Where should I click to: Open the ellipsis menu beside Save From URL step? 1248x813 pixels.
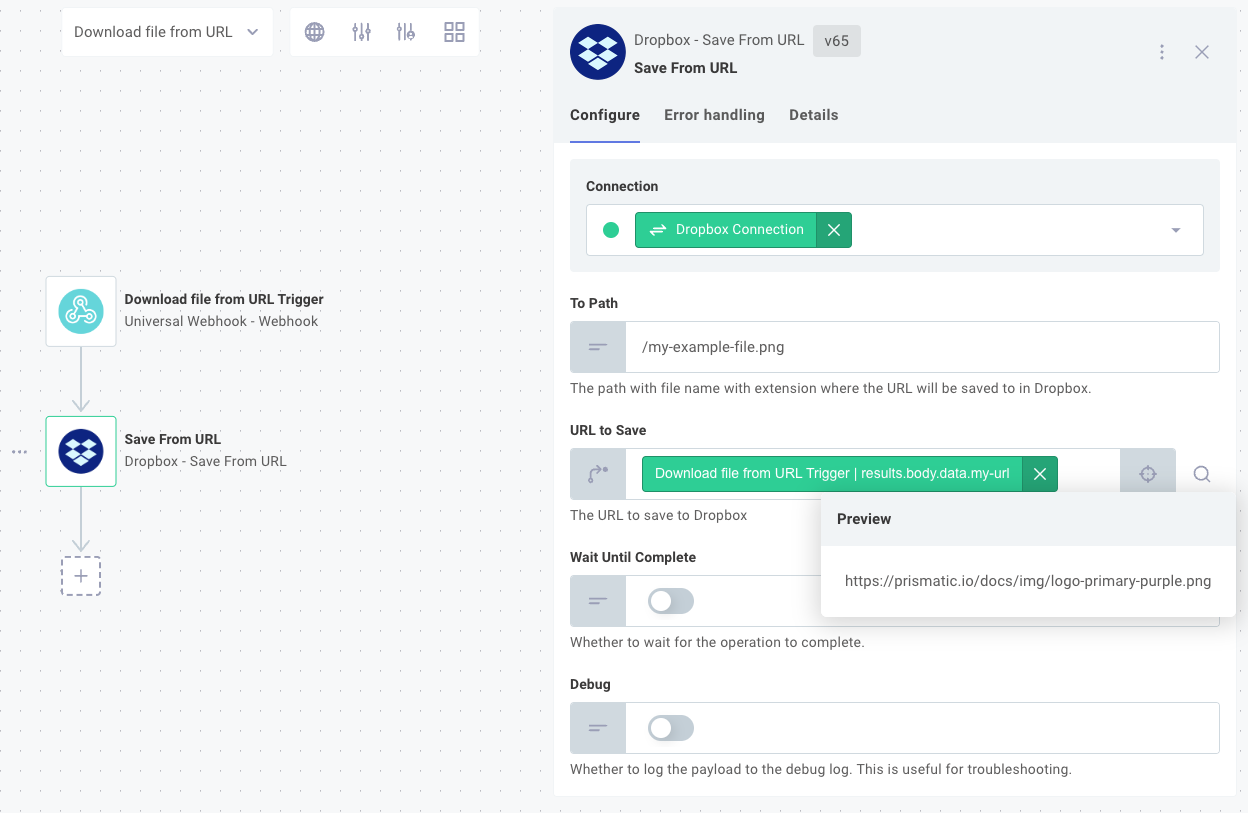pos(18,451)
